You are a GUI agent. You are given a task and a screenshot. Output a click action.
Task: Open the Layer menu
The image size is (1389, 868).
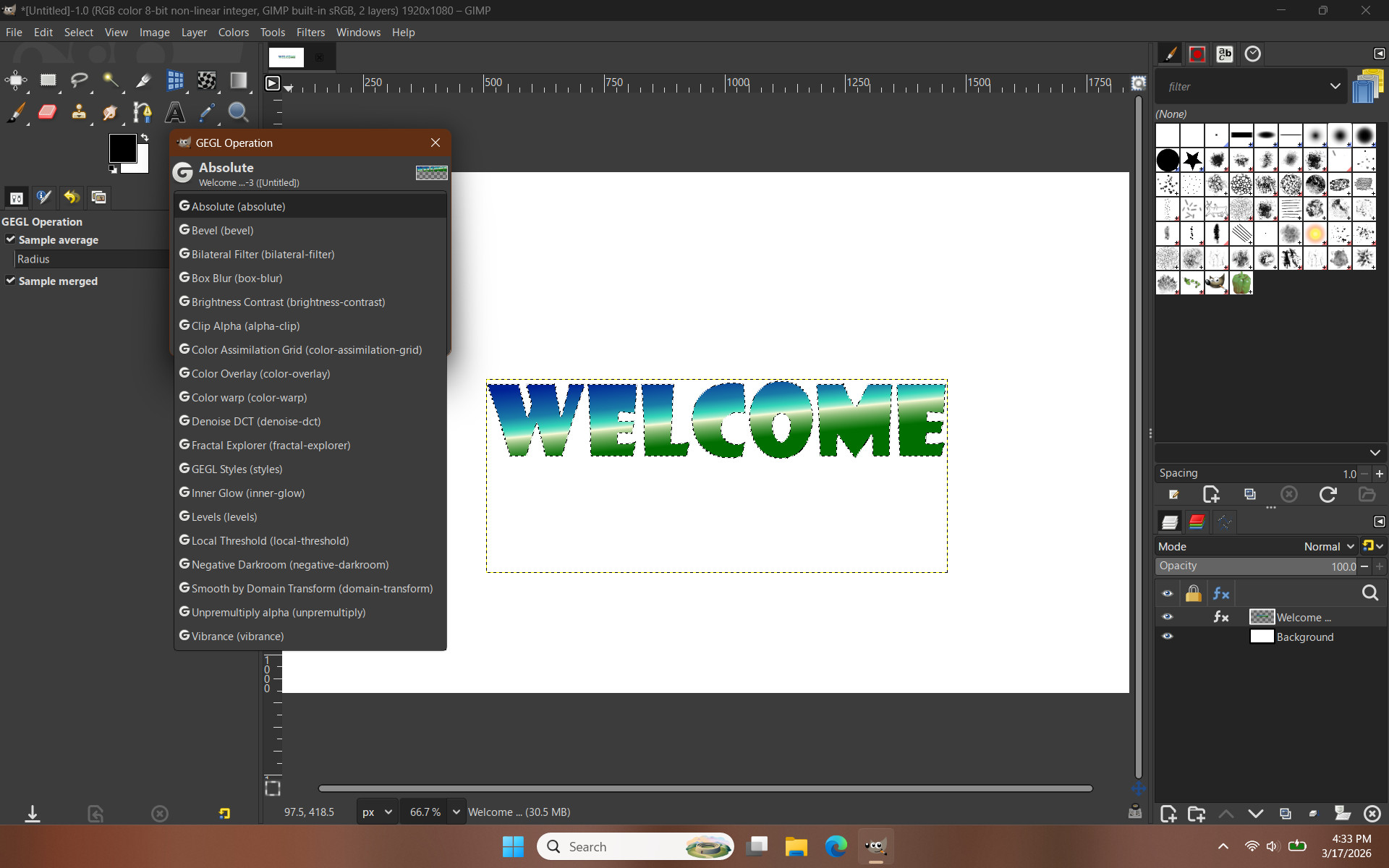tap(194, 32)
